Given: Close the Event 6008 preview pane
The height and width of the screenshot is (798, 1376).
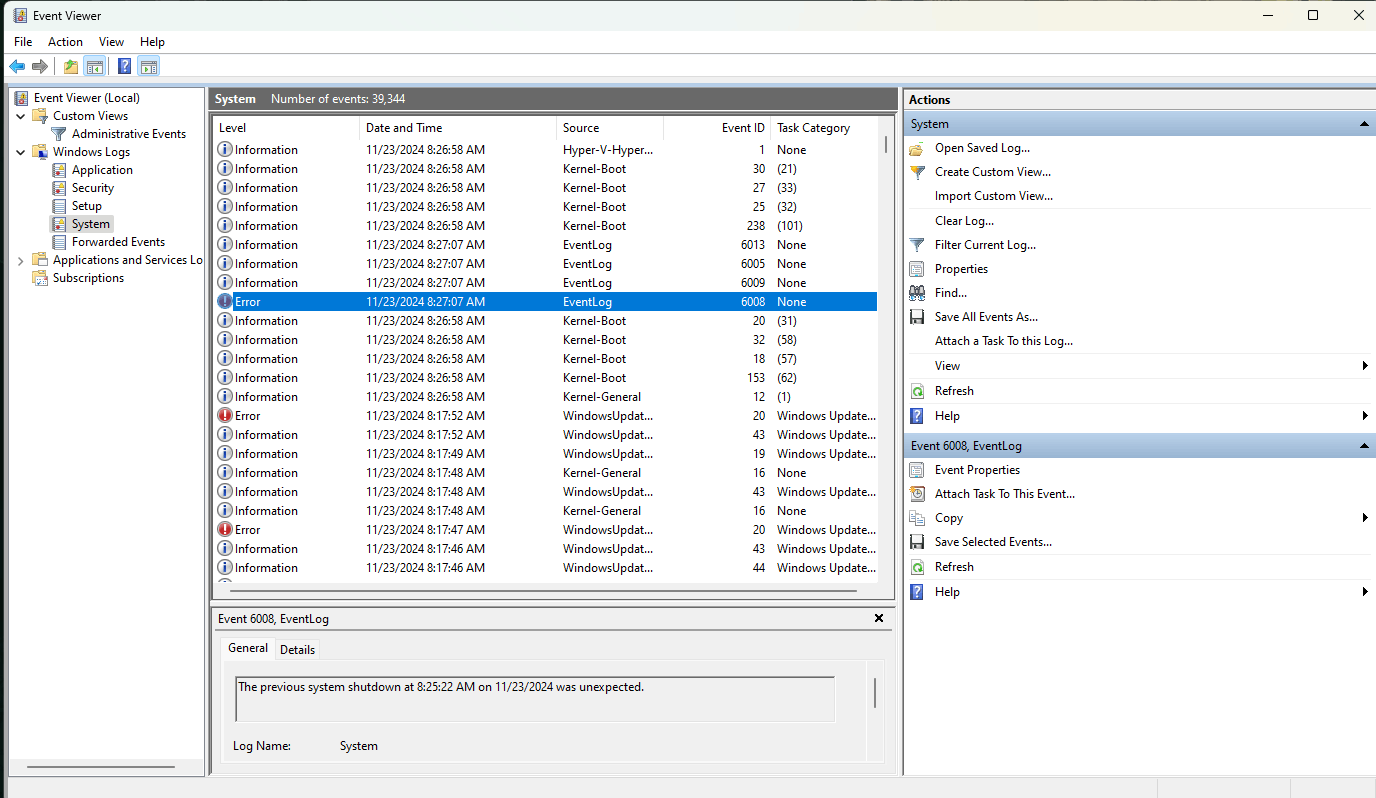Looking at the screenshot, I should tap(879, 618).
